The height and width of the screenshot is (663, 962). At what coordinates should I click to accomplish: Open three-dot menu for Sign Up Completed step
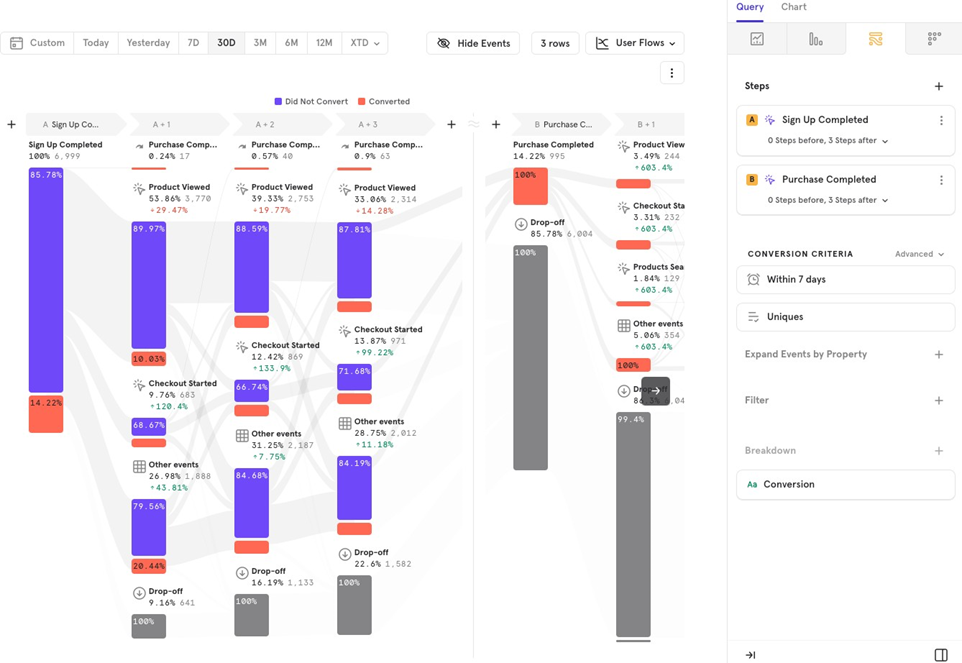click(940, 121)
